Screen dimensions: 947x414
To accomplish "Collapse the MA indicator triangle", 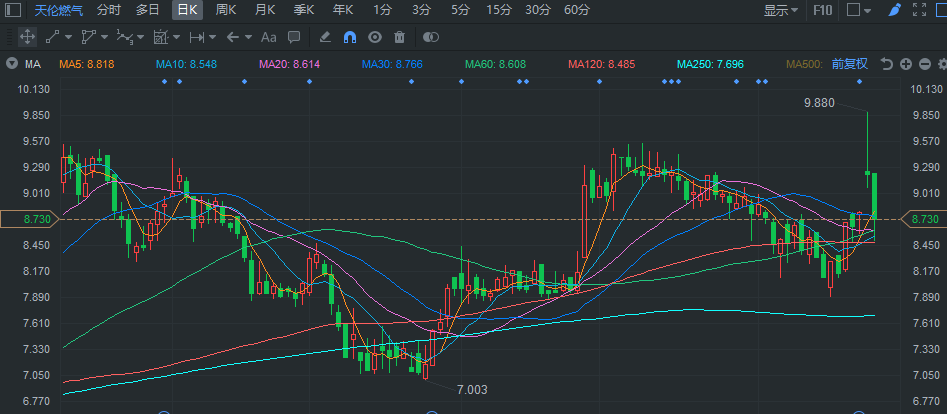I will point(11,63).
